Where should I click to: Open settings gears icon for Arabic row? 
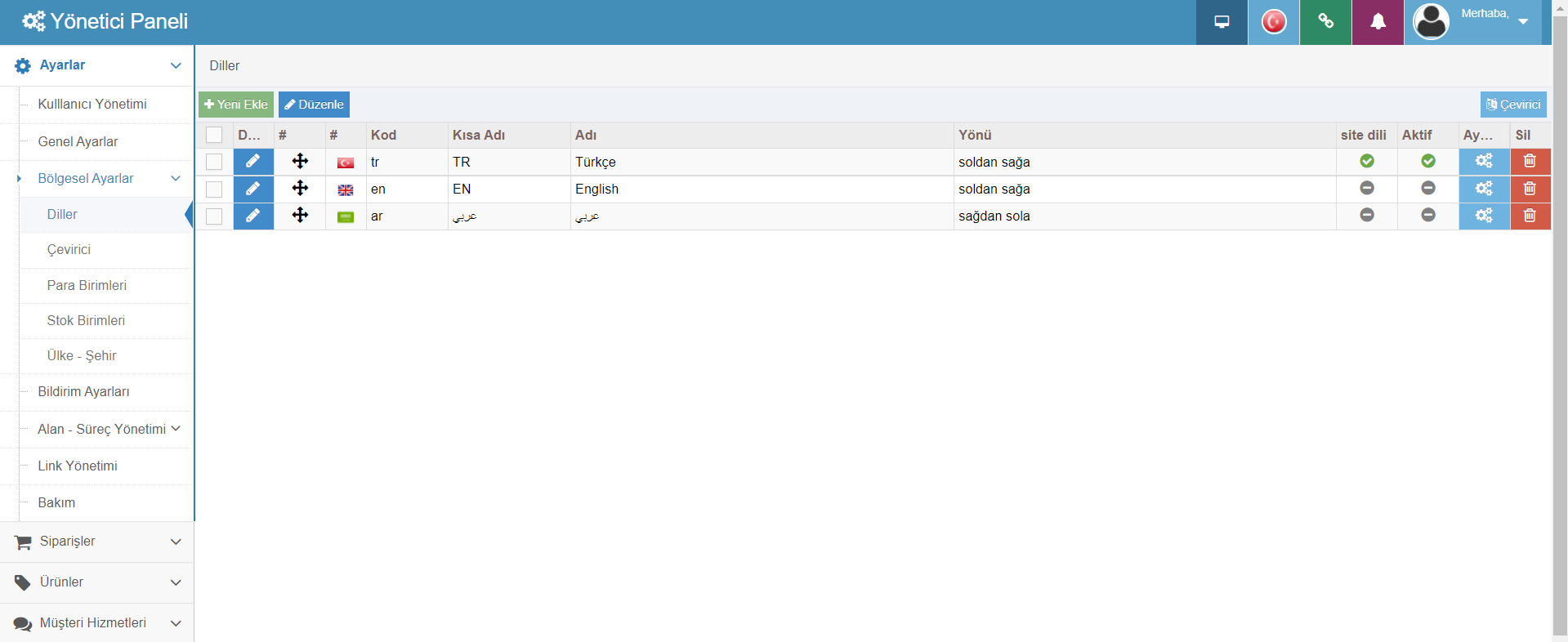[x=1484, y=216]
